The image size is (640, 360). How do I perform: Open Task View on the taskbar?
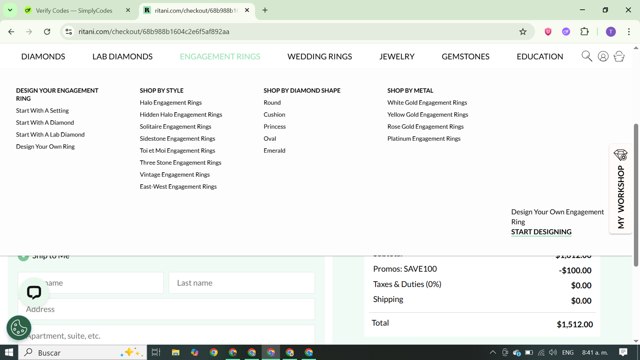[x=156, y=352]
